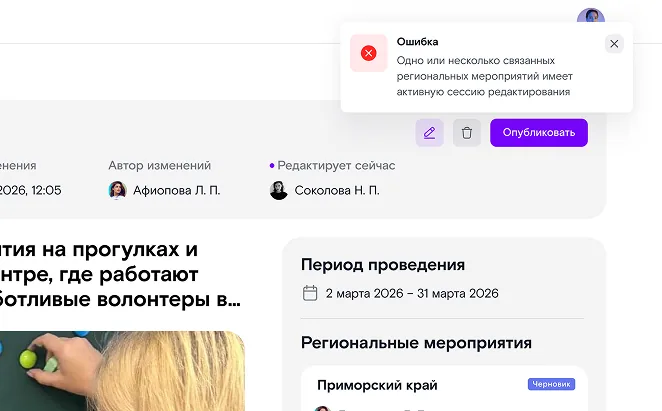662x411 pixels.
Task: Click the event photo thumbnail
Action: (122, 371)
